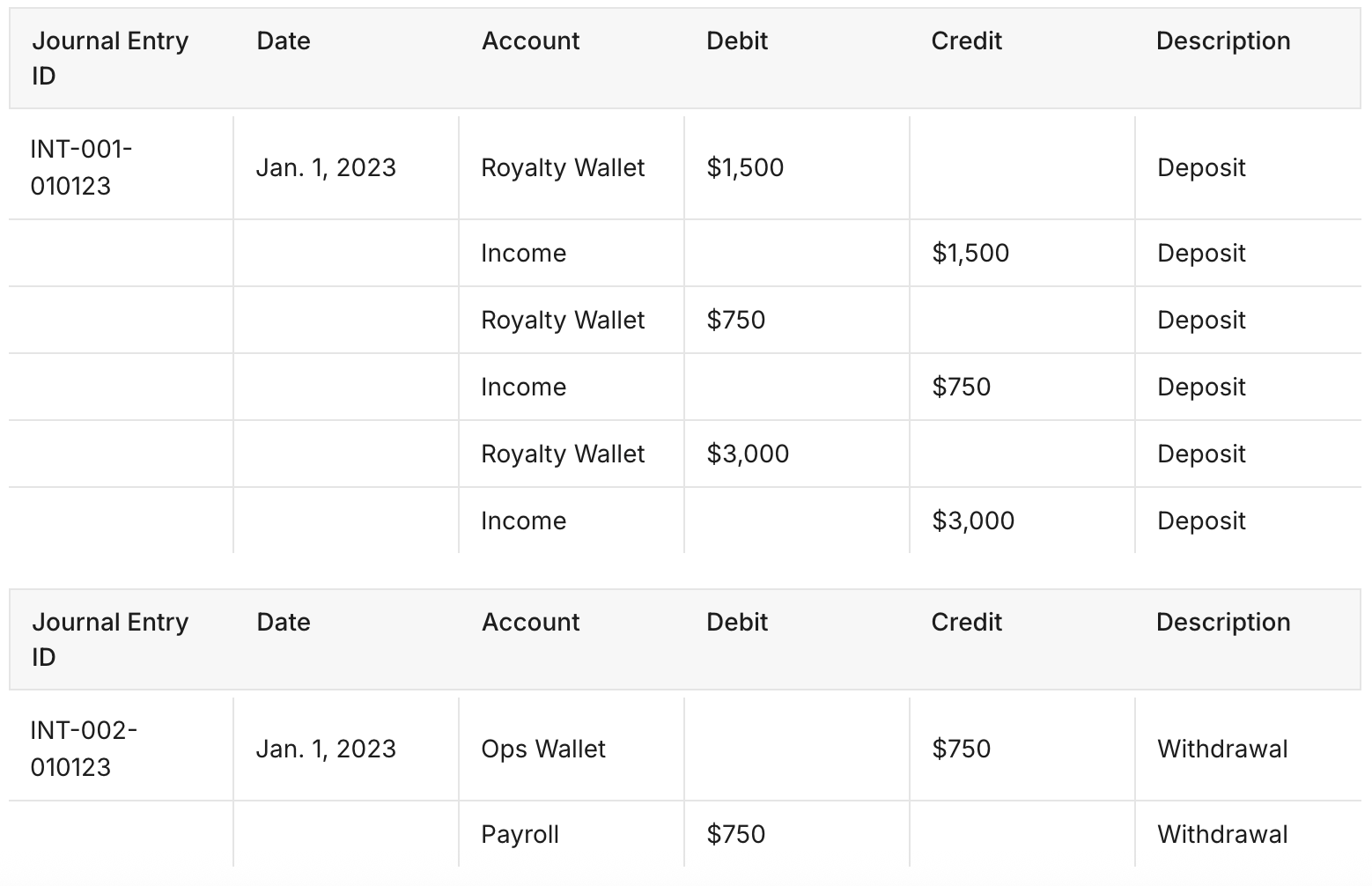This screenshot has width=1372, height=886.
Task: Click the second table's Journal Entry ID header
Action: click(110, 639)
